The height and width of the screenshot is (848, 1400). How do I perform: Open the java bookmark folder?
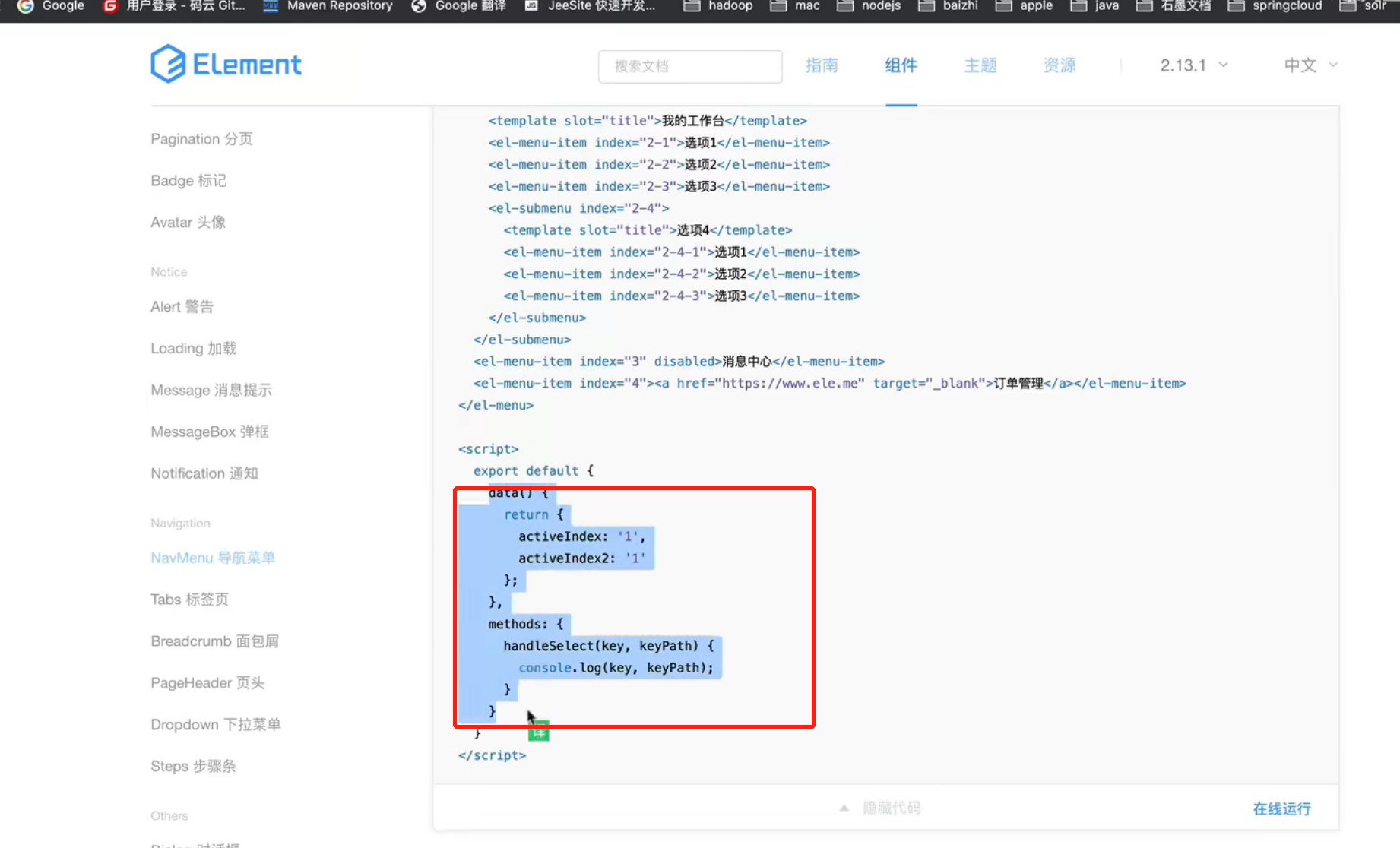coord(1094,6)
